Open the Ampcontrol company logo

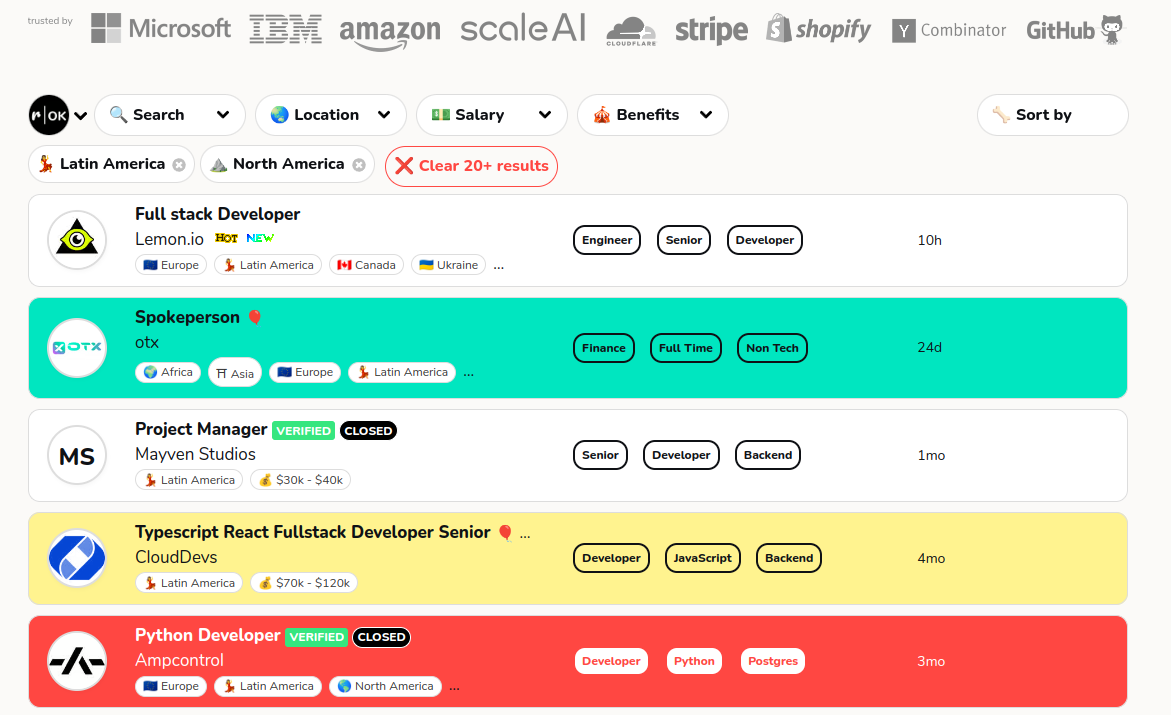tap(77, 661)
